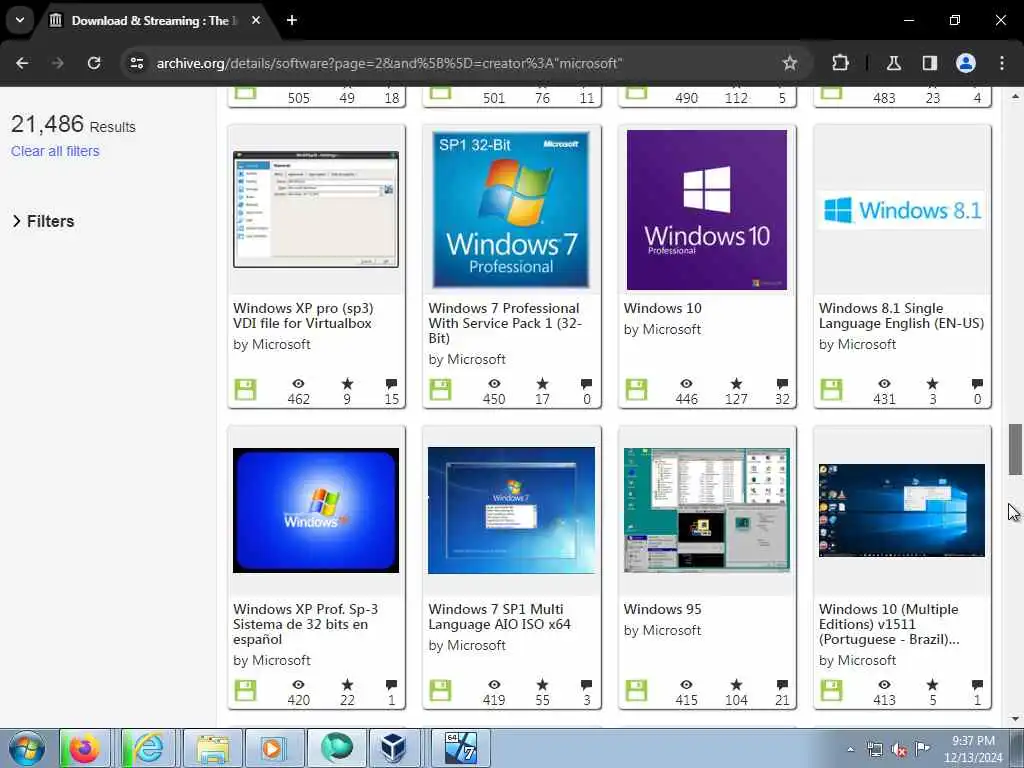
Task: Click the views eye icon showing 446
Action: tap(686, 384)
